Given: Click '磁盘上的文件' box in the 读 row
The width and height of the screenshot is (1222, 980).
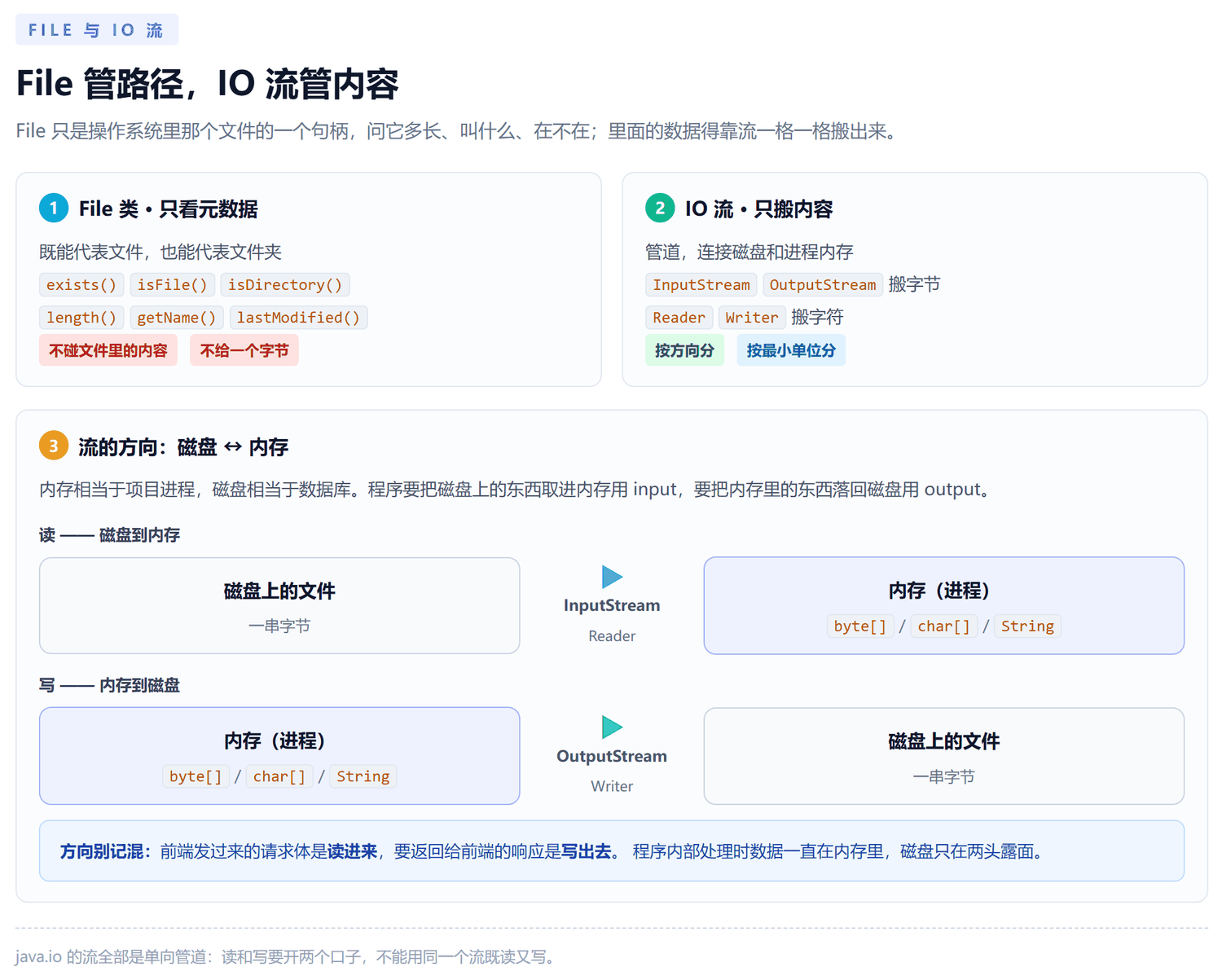Looking at the screenshot, I should coord(279,605).
